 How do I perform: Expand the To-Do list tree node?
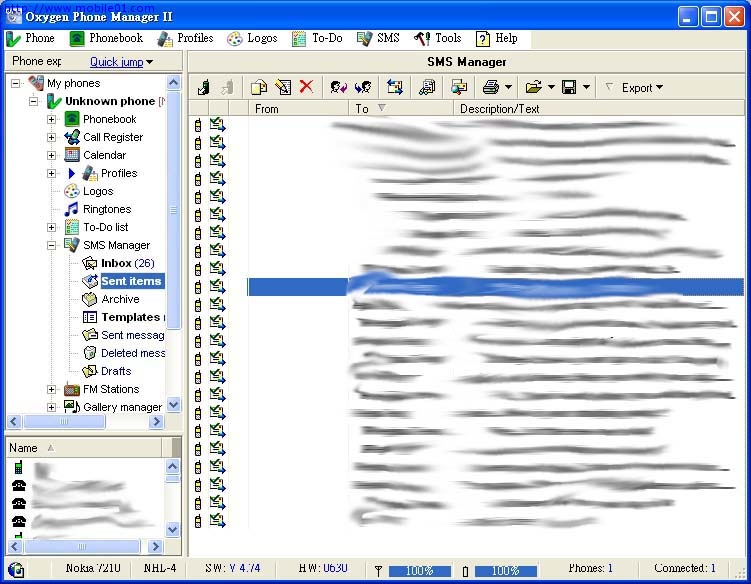pyautogui.click(x=52, y=228)
